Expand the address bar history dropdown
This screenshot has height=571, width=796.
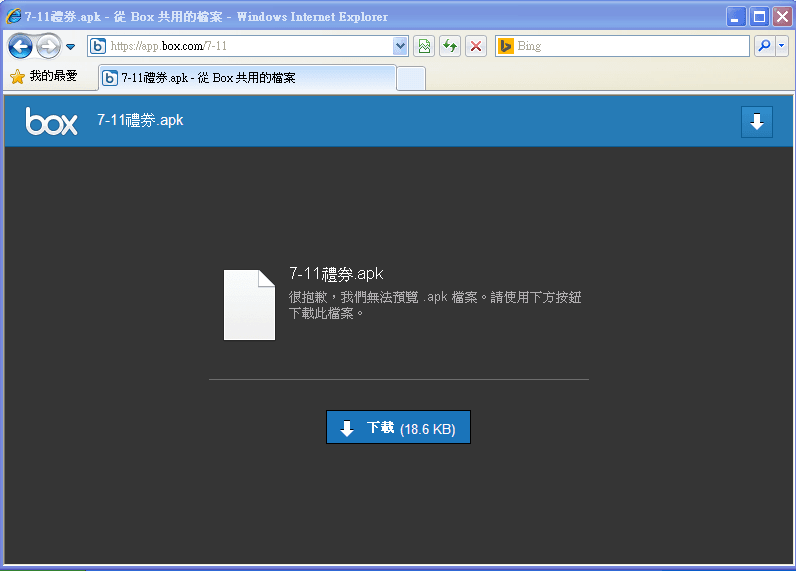tap(400, 46)
